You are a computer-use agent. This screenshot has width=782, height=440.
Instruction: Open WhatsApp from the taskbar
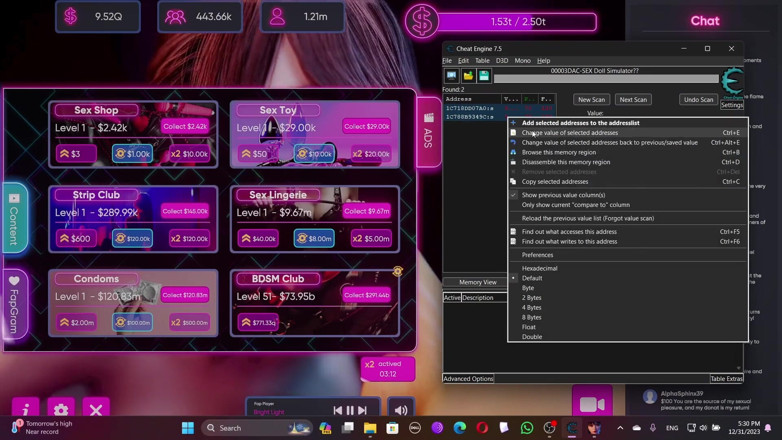click(x=527, y=428)
